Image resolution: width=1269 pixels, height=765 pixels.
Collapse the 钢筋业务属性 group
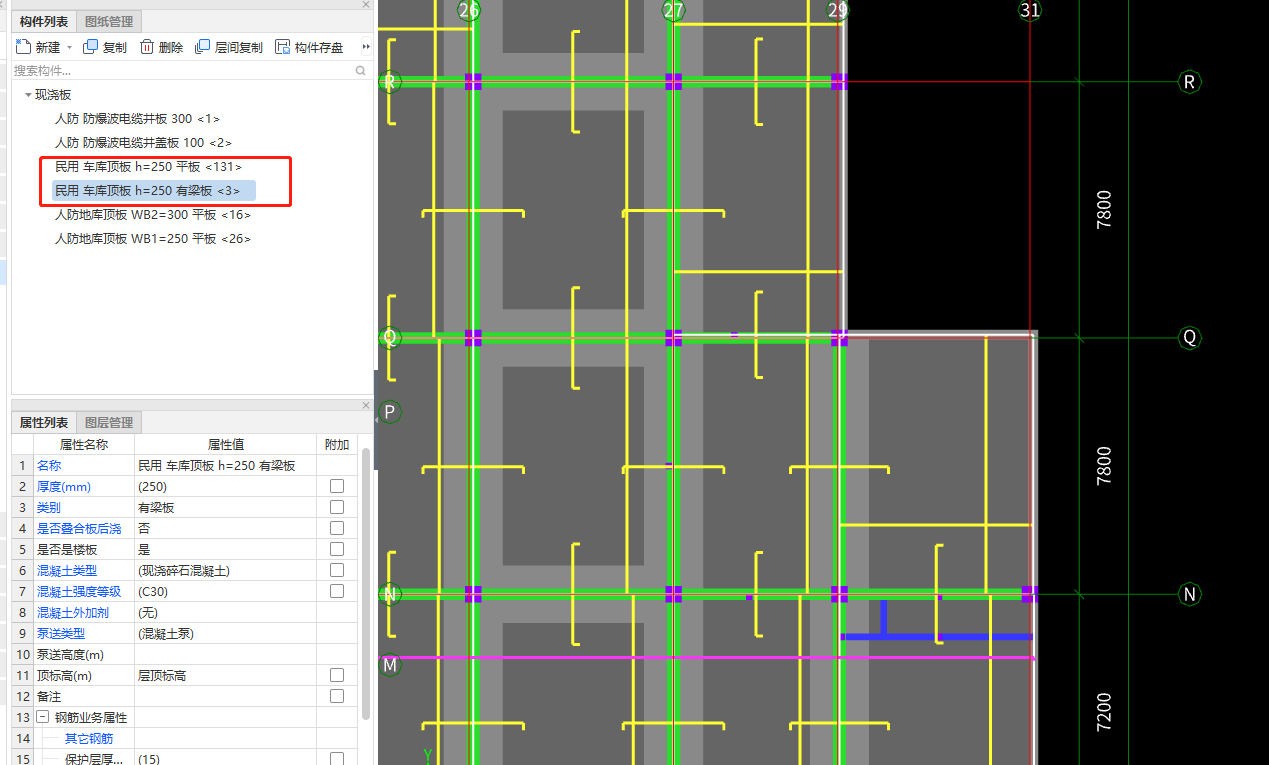tap(43, 717)
